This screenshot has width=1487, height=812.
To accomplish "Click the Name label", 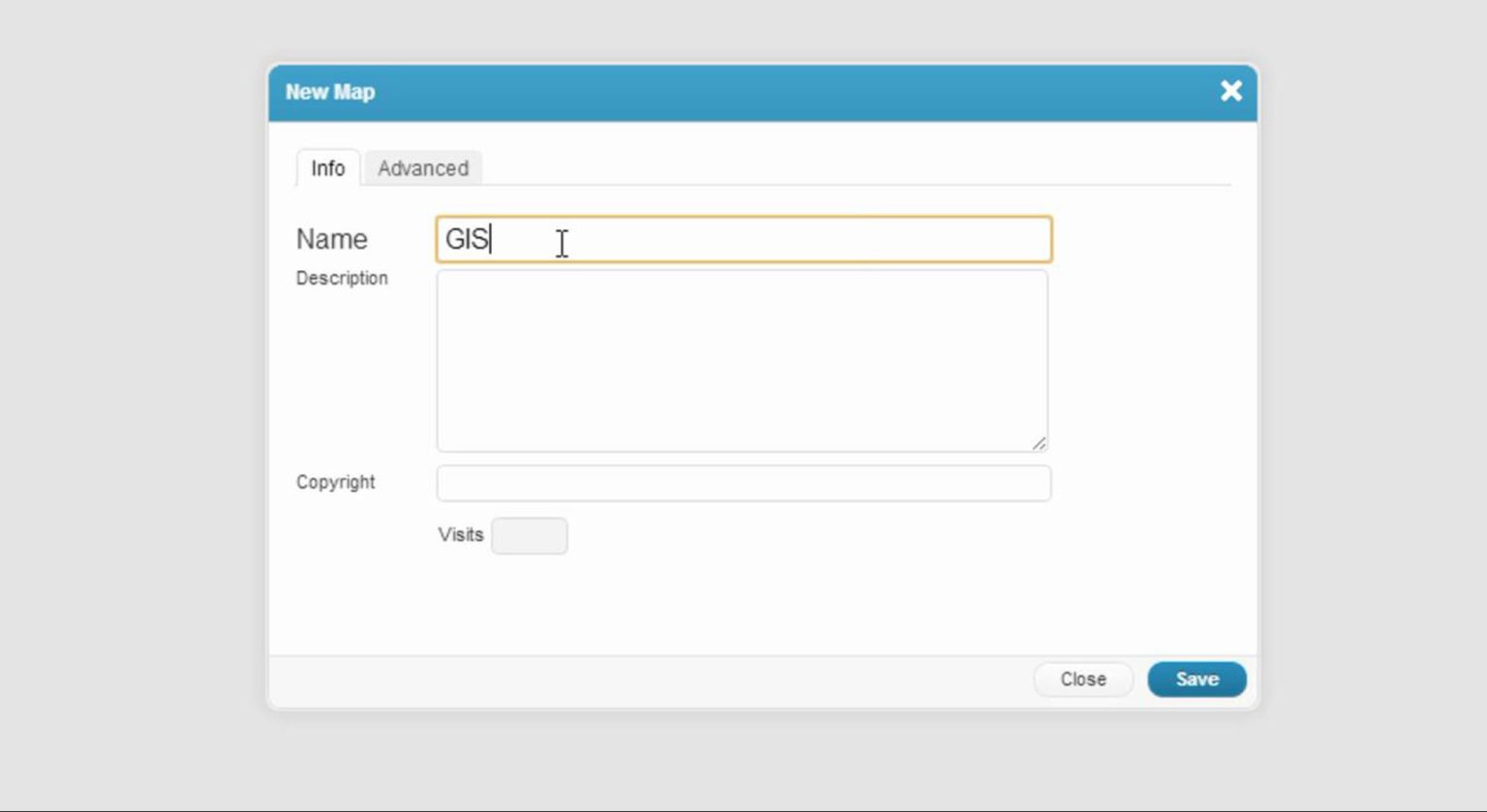I will (330, 239).
